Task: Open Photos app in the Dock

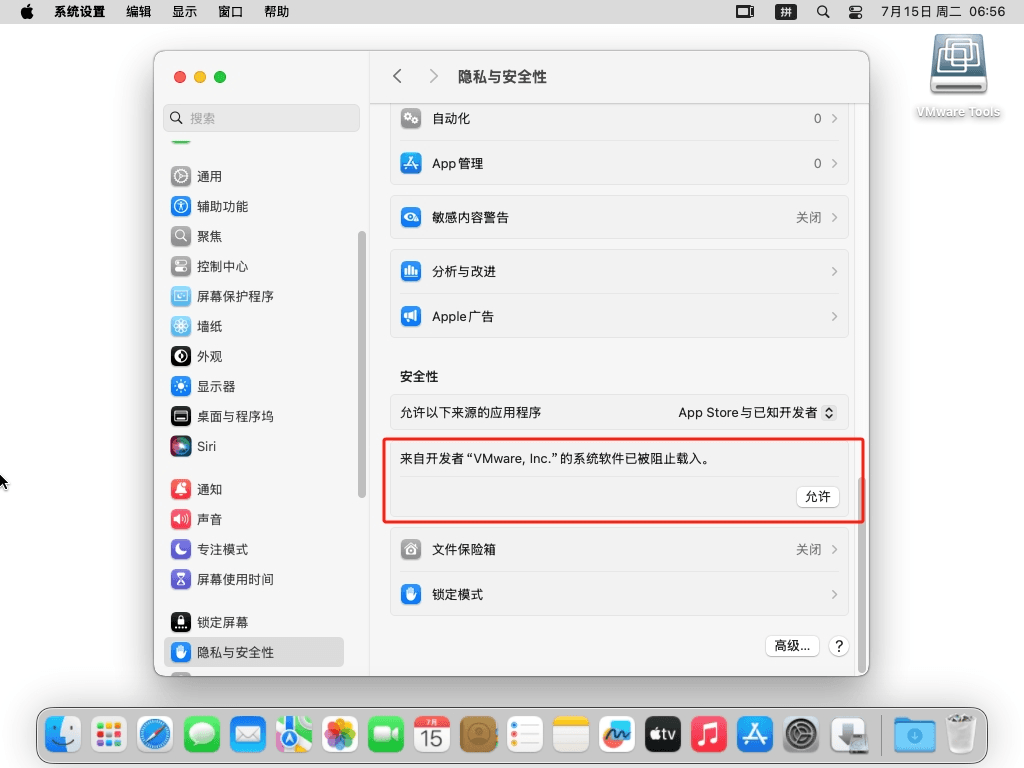Action: click(x=340, y=735)
